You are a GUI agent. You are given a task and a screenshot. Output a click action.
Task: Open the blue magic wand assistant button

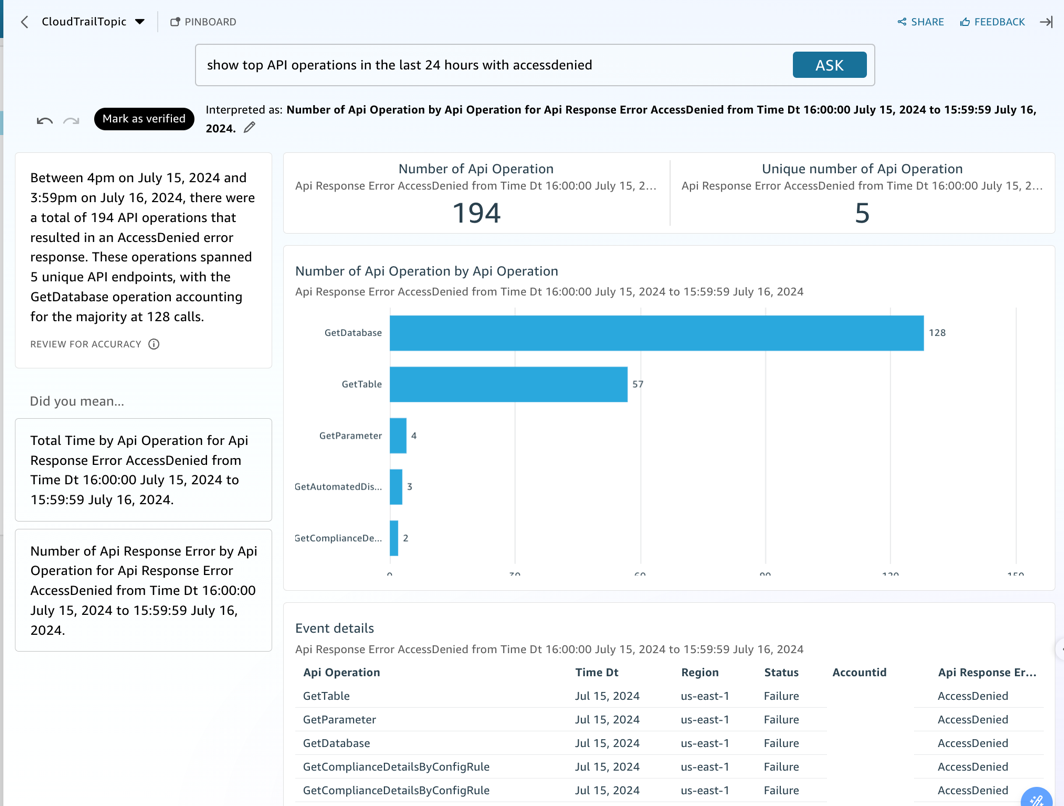point(1037,797)
